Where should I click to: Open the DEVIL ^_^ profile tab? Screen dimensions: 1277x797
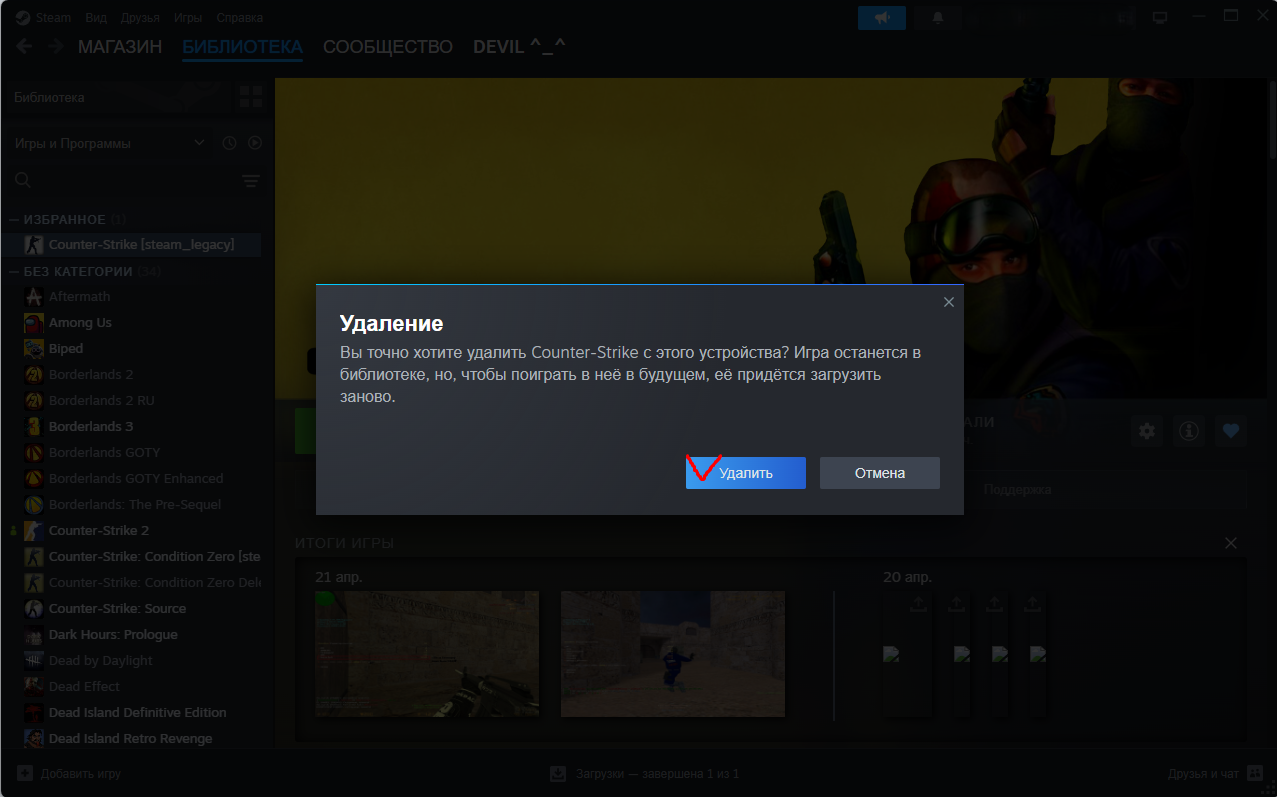(519, 47)
